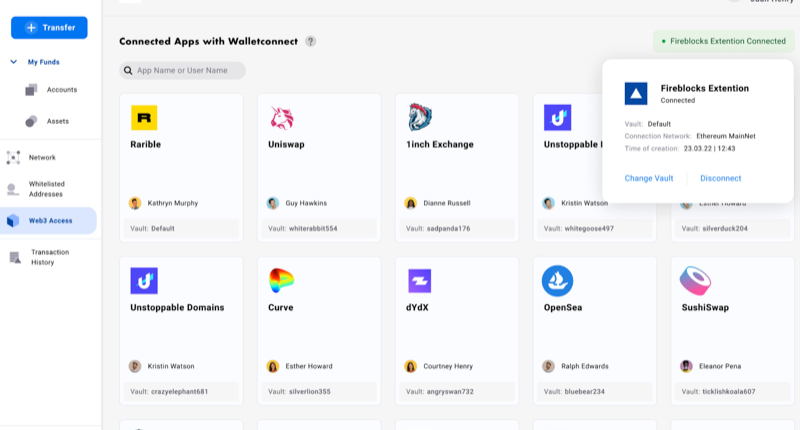
Task: Click Connected Apps with Walletconnect heading
Action: pos(208,41)
